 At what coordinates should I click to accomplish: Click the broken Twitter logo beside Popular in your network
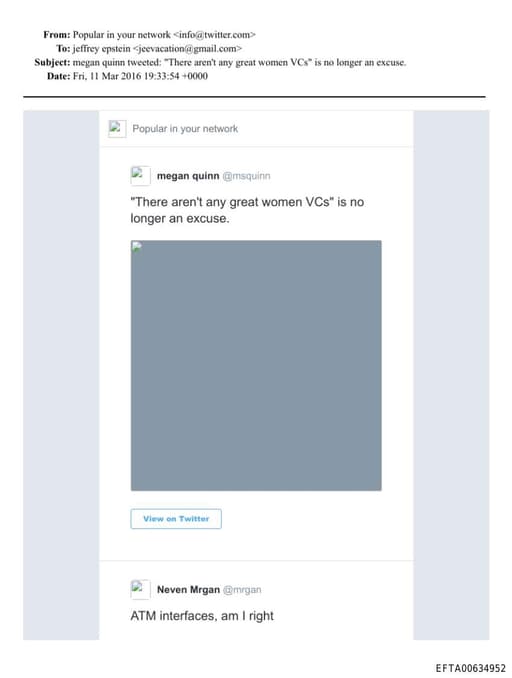pyautogui.click(x=117, y=128)
